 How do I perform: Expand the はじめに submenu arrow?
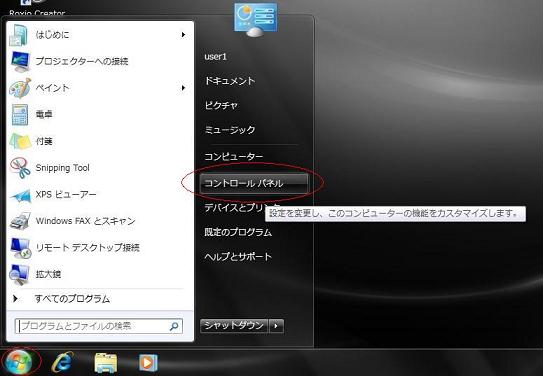pyautogui.click(x=183, y=35)
